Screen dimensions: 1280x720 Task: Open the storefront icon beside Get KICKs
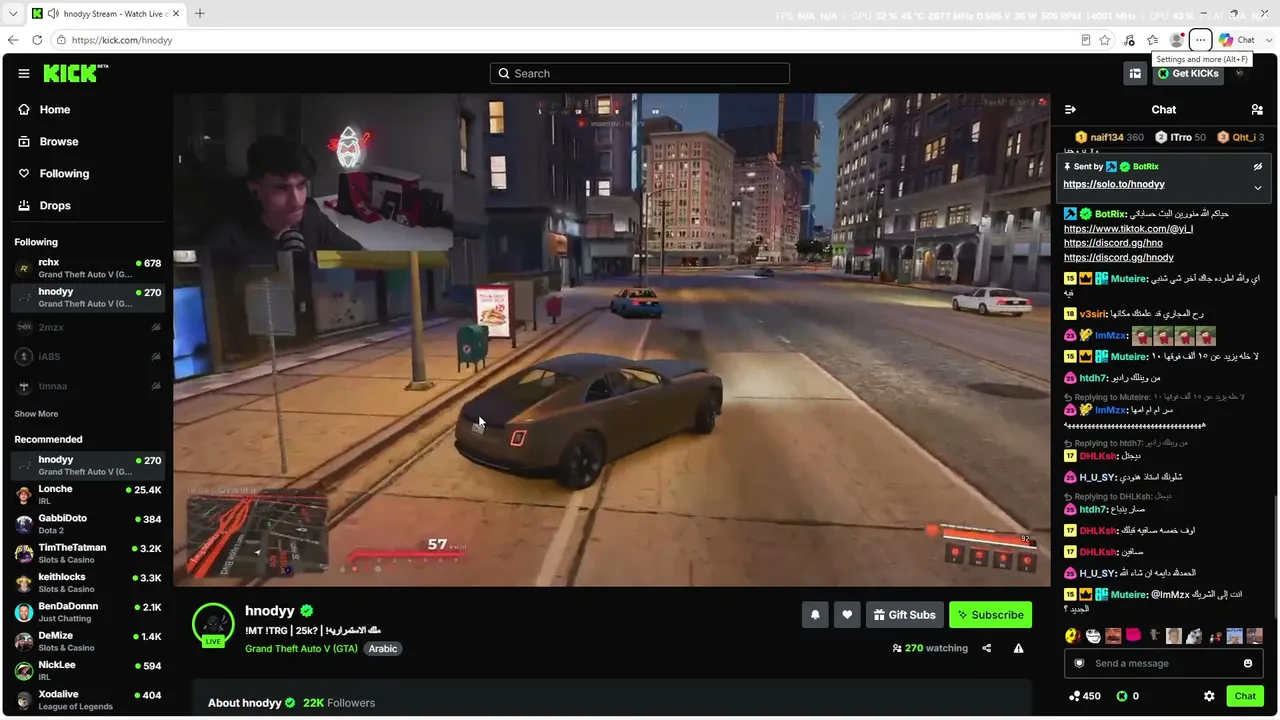coord(1135,73)
